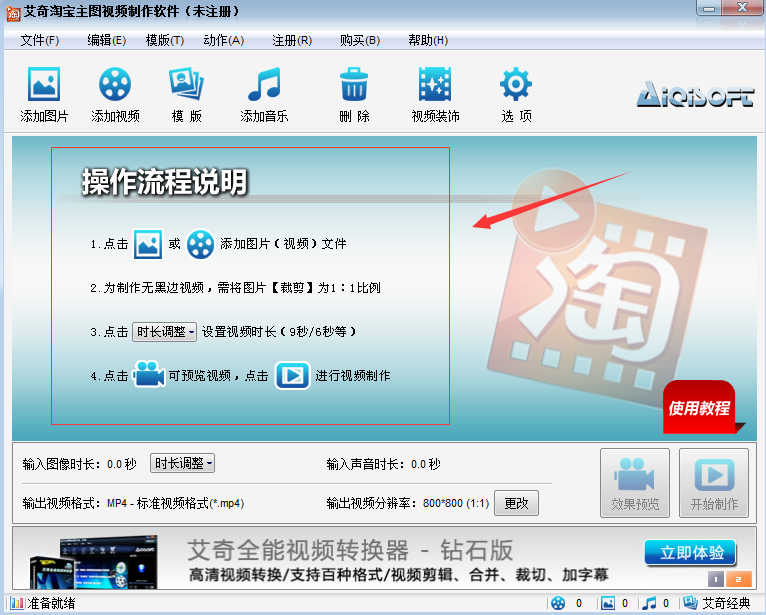Viewport: 766px width, 615px height.
Task: Click the camera icon in step 4
Action: [x=149, y=375]
